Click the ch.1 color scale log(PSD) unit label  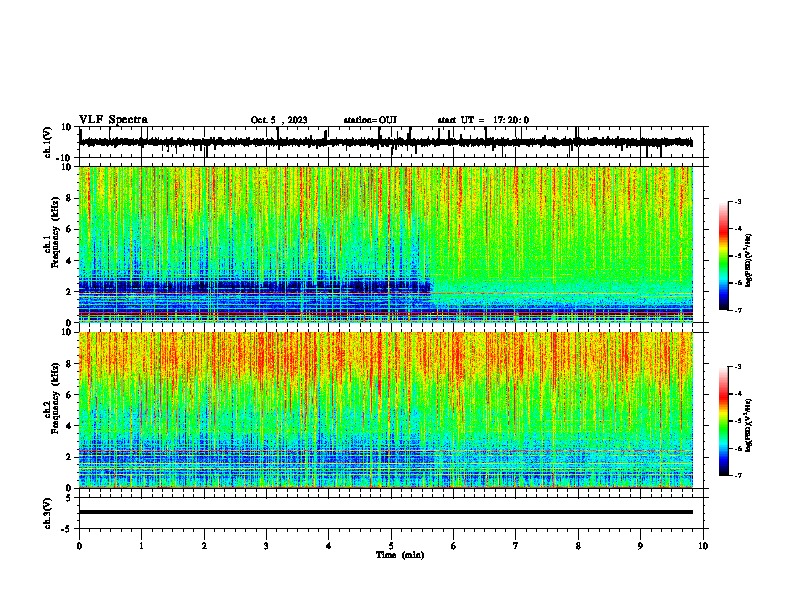pos(748,260)
